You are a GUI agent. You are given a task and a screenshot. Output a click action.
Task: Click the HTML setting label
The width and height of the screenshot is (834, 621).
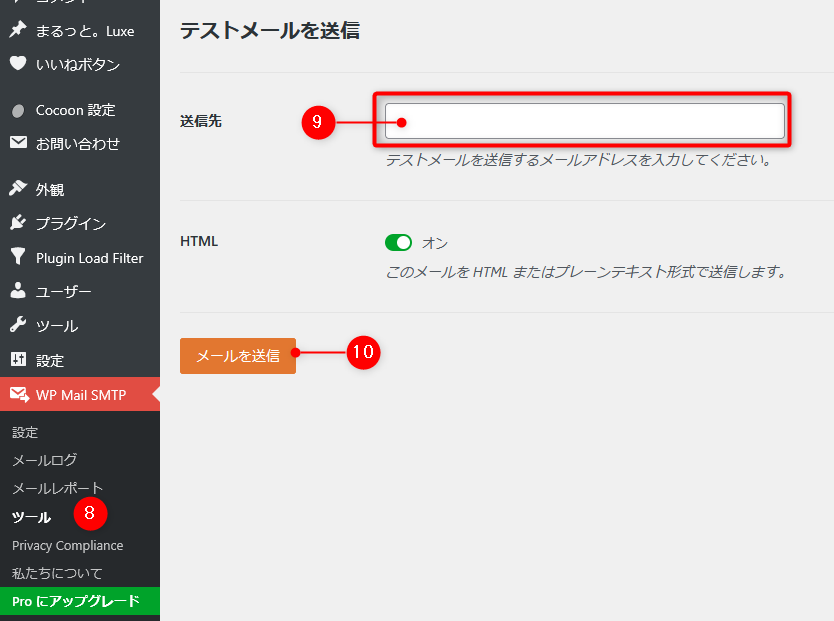pos(199,241)
